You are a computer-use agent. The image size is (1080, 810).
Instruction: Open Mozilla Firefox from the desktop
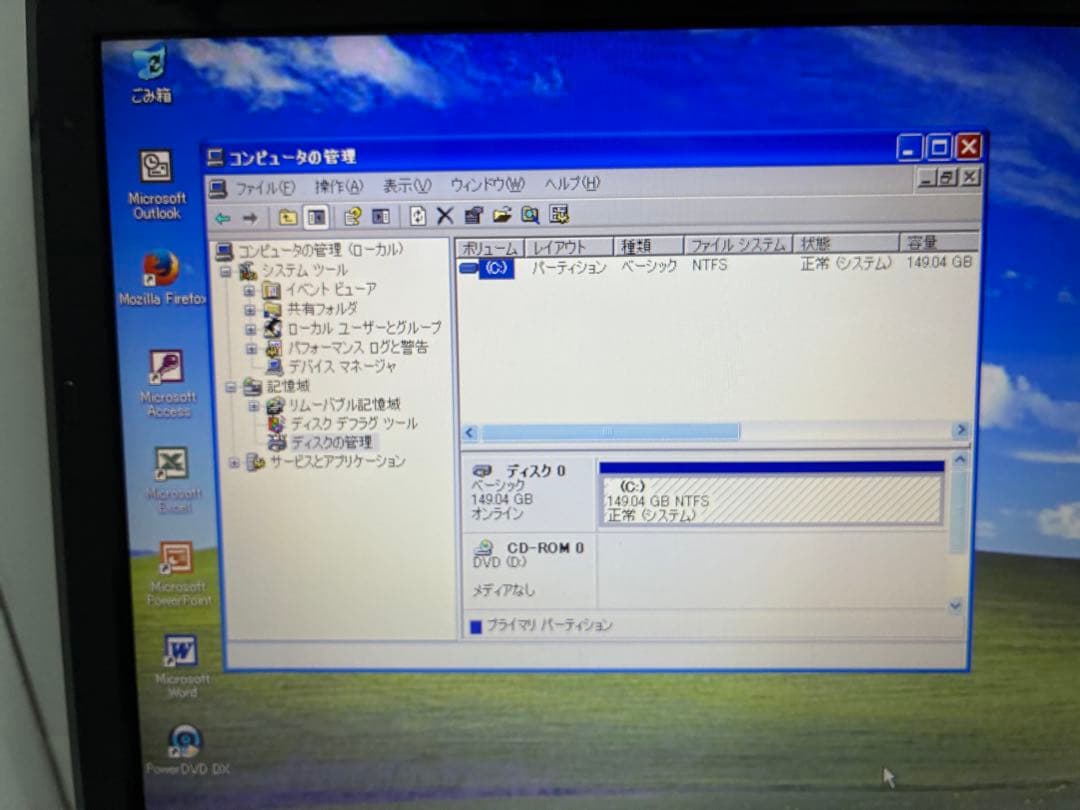point(163,265)
